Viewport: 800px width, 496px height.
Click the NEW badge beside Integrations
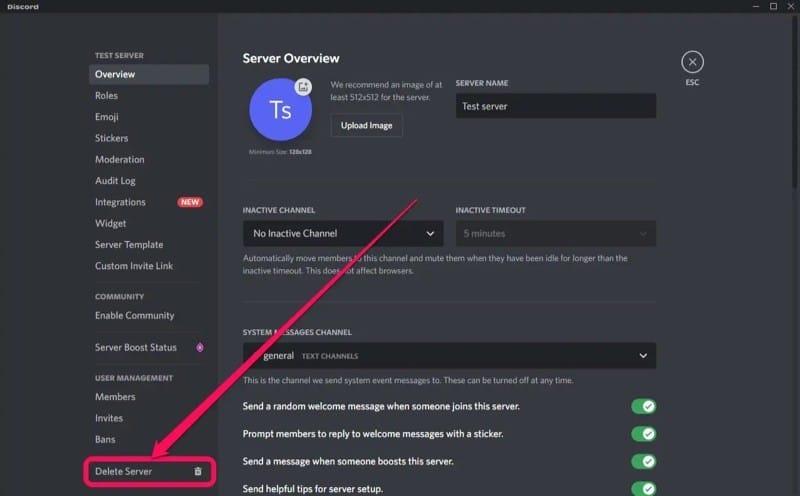[x=190, y=202]
